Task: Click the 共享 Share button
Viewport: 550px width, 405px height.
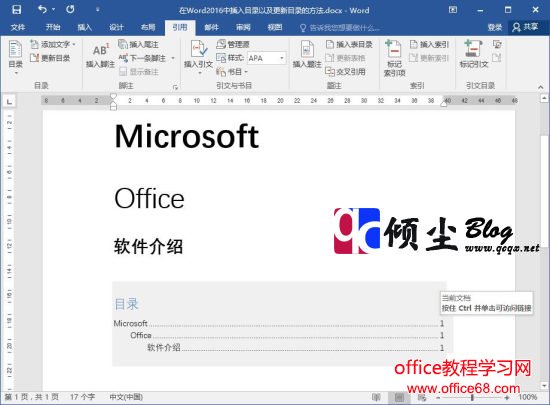Action: [525, 27]
